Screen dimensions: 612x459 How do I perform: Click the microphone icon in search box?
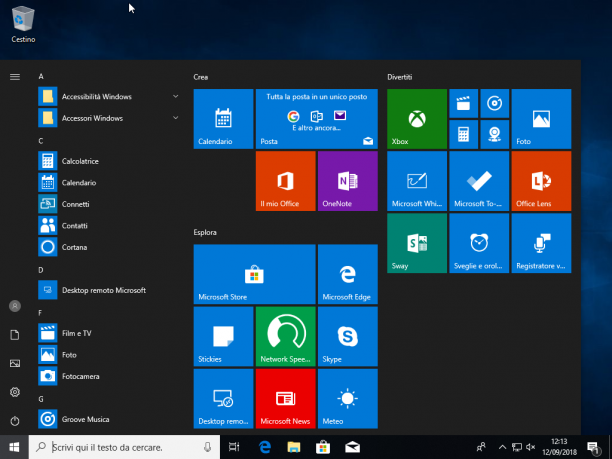point(207,447)
